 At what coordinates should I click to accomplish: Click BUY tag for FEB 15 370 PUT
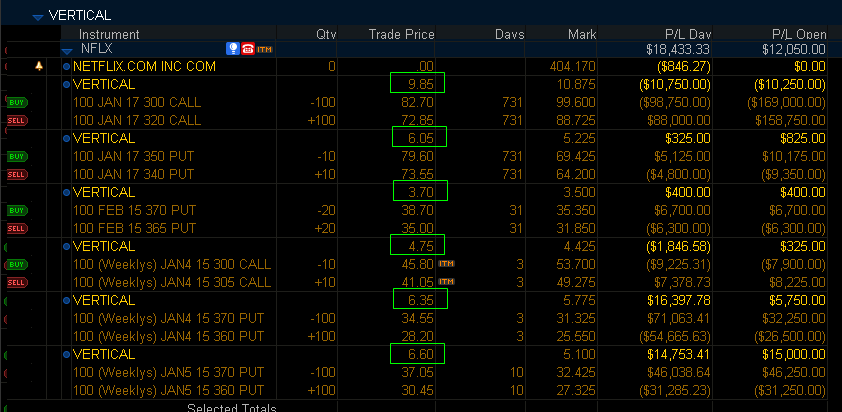(x=17, y=211)
